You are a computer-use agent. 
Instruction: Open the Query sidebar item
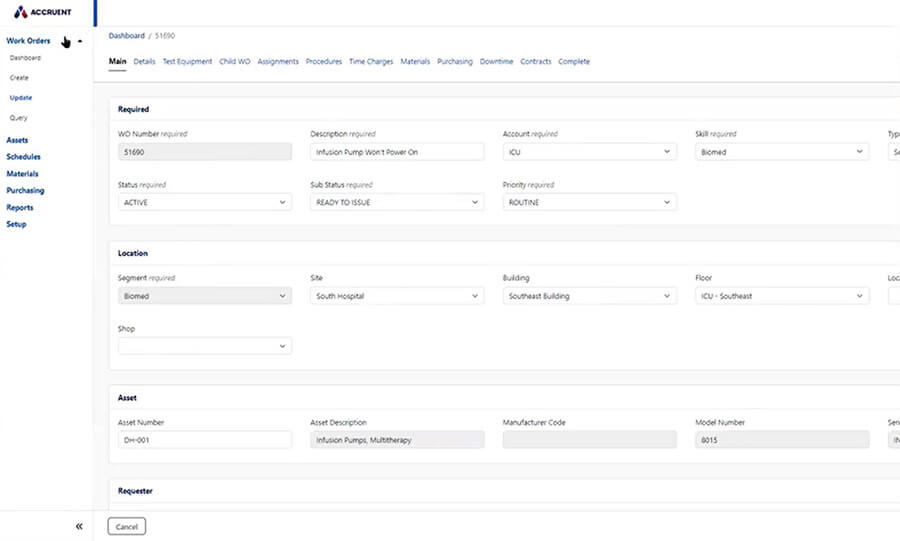point(18,118)
